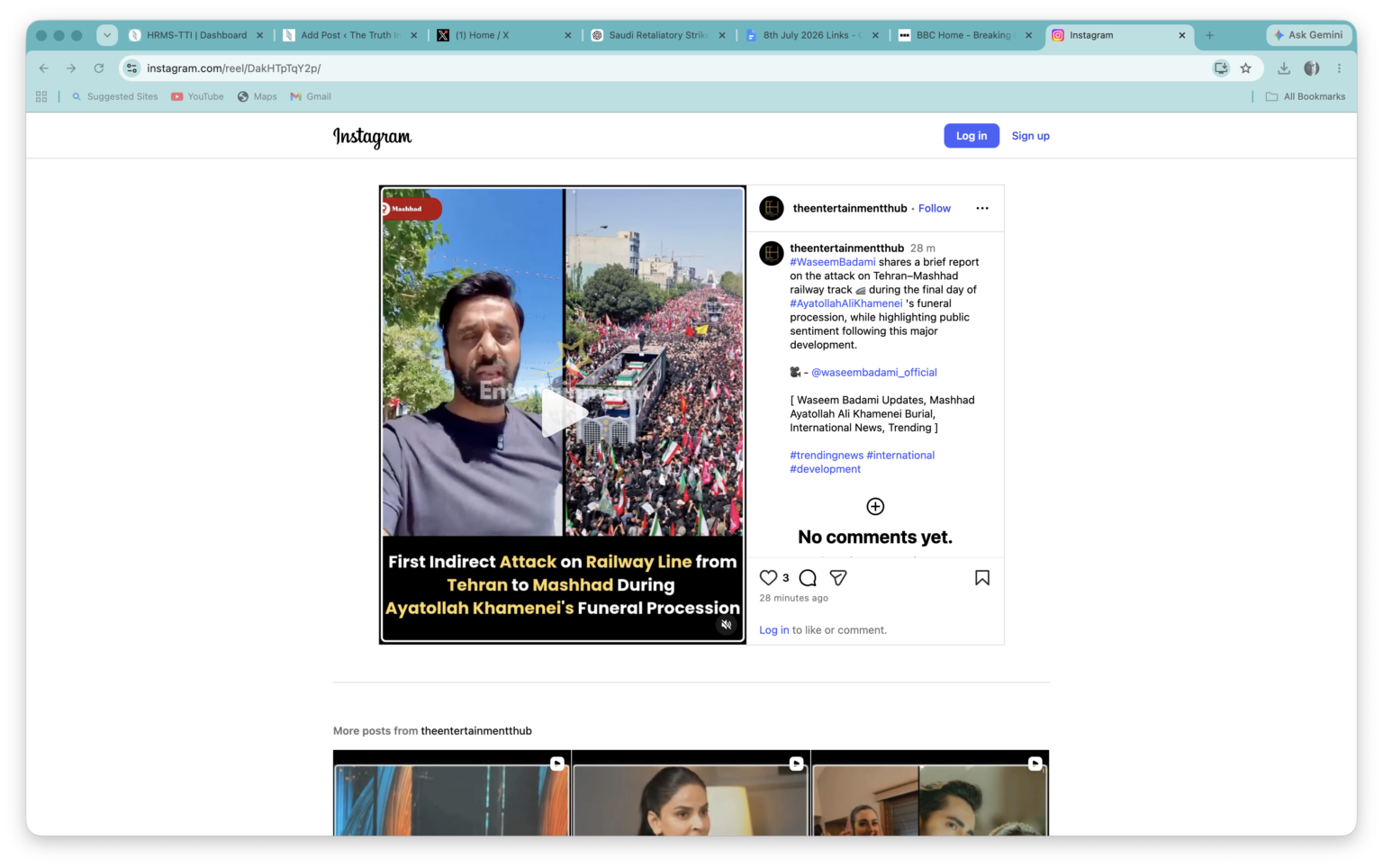Viewport: 1383px width, 868px height.
Task: Open theentertainmenthub link in More posts
Action: point(476,731)
